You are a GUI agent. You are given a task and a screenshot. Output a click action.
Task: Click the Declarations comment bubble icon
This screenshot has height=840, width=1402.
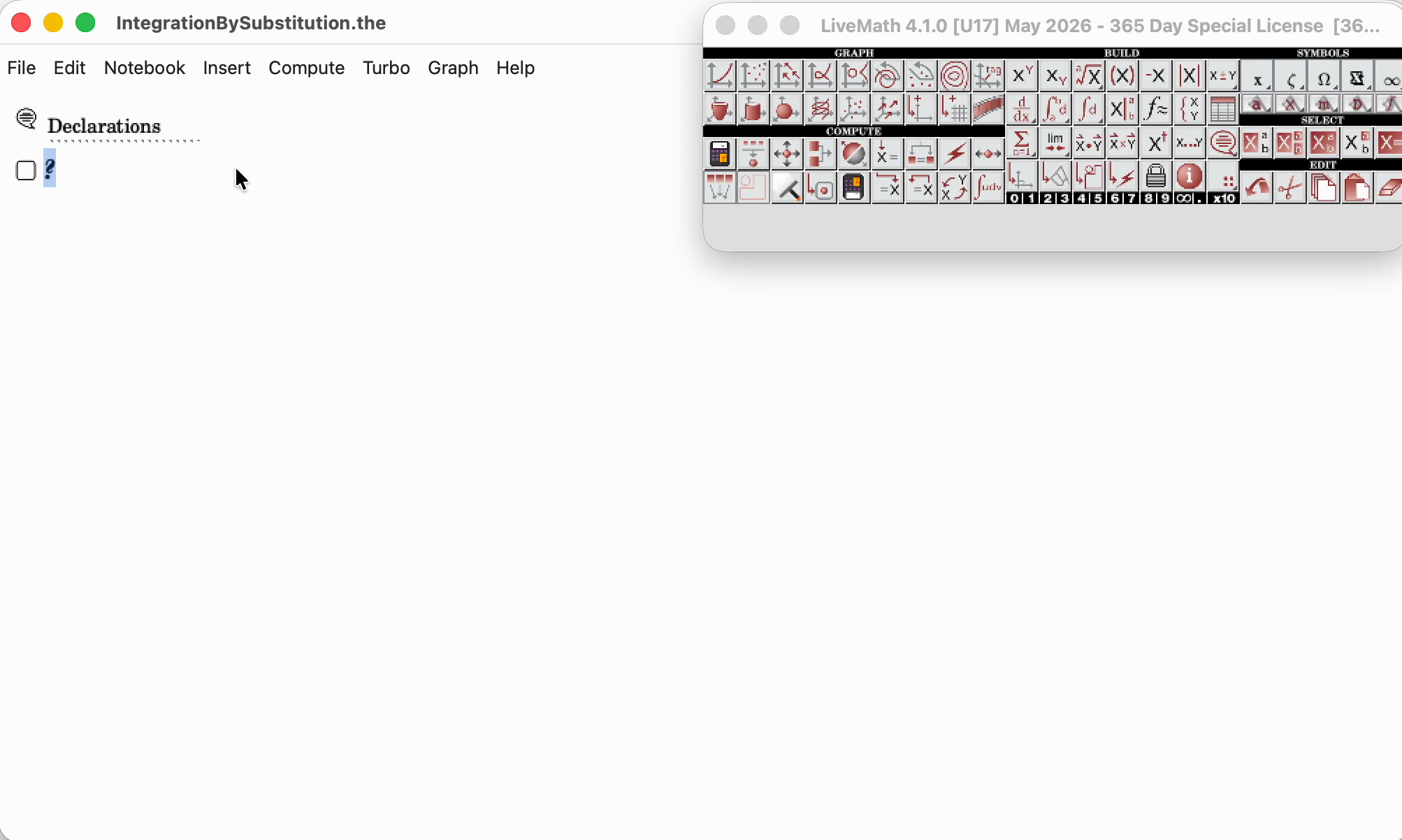pos(27,119)
